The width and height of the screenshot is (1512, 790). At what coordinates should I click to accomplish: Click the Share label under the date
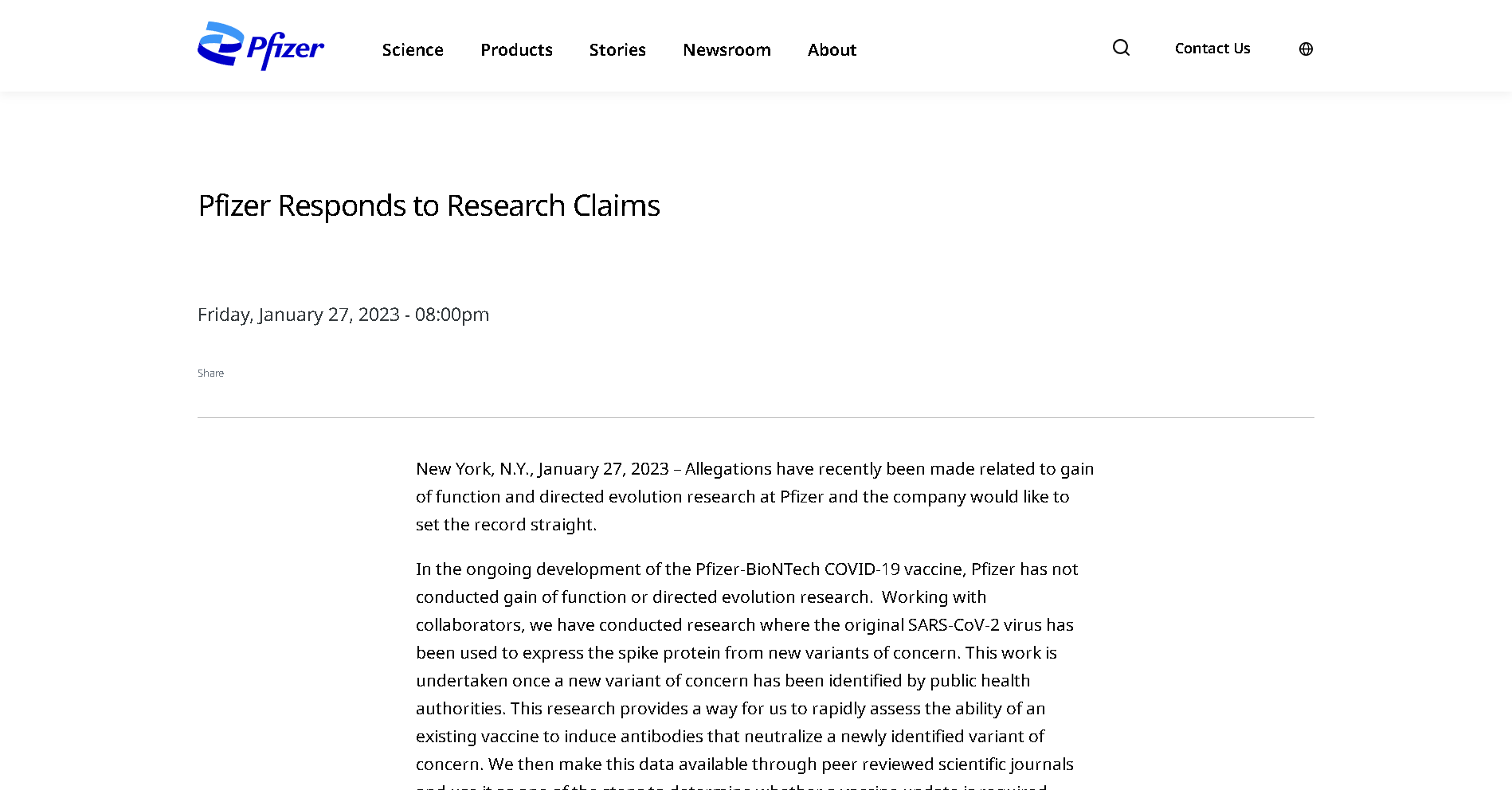(210, 373)
